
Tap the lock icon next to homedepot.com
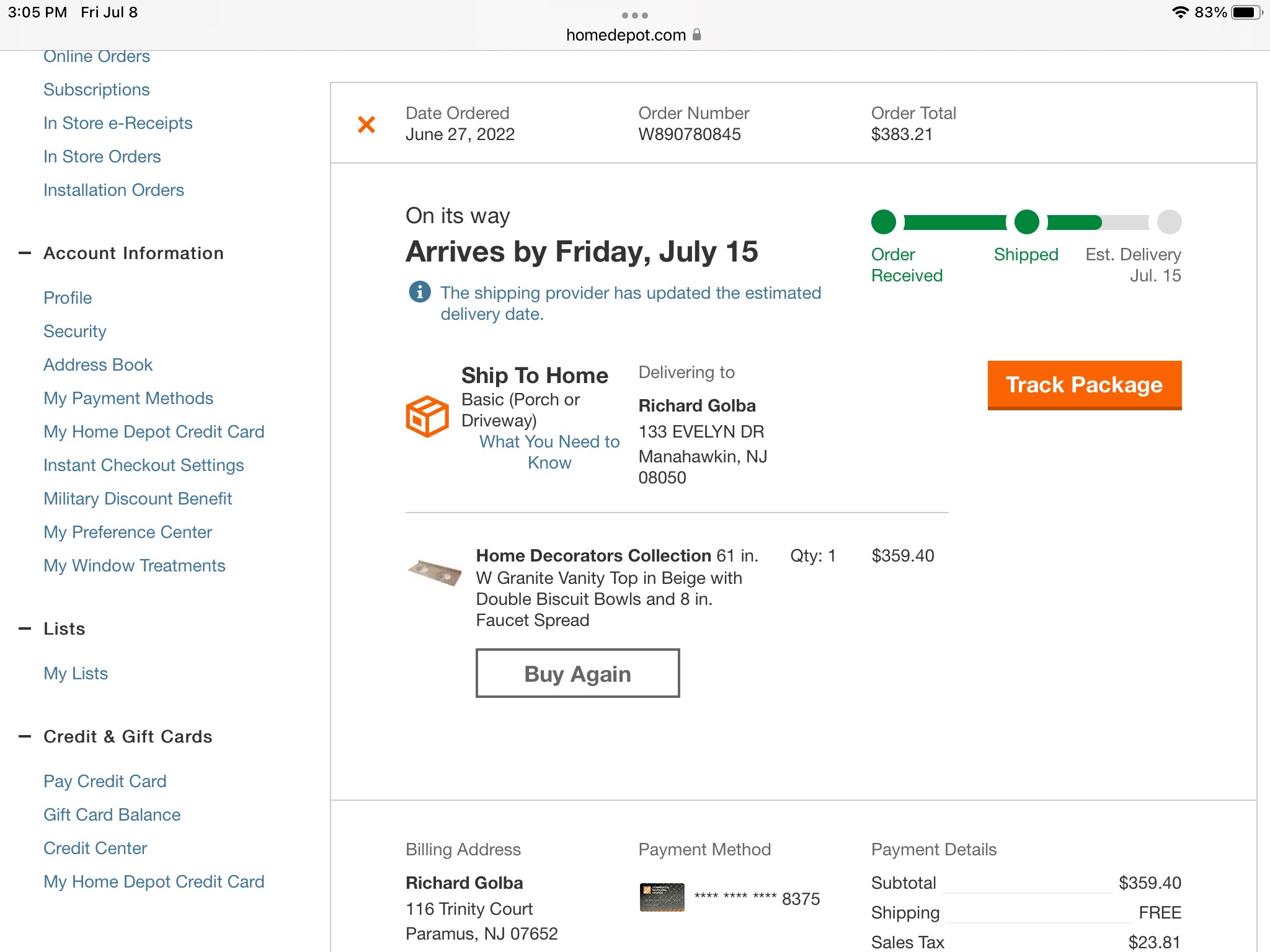tap(697, 35)
